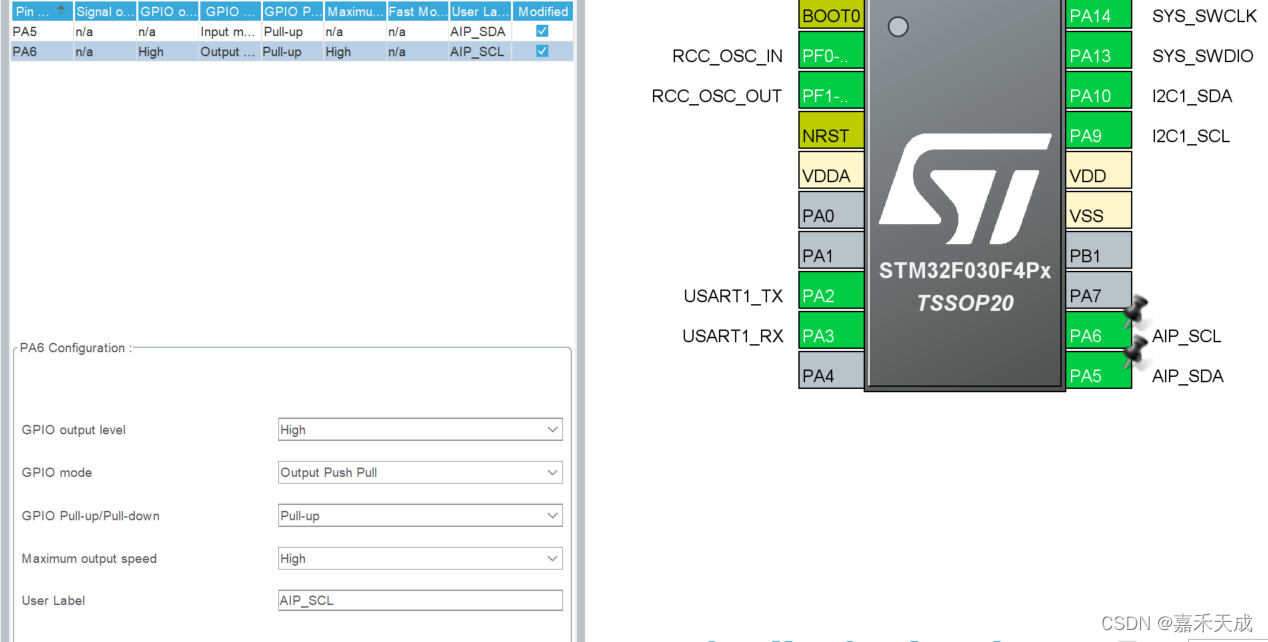Uncheck the Modified checkbox on PA6 row
Screen dimensions: 1268x642
tap(541, 51)
